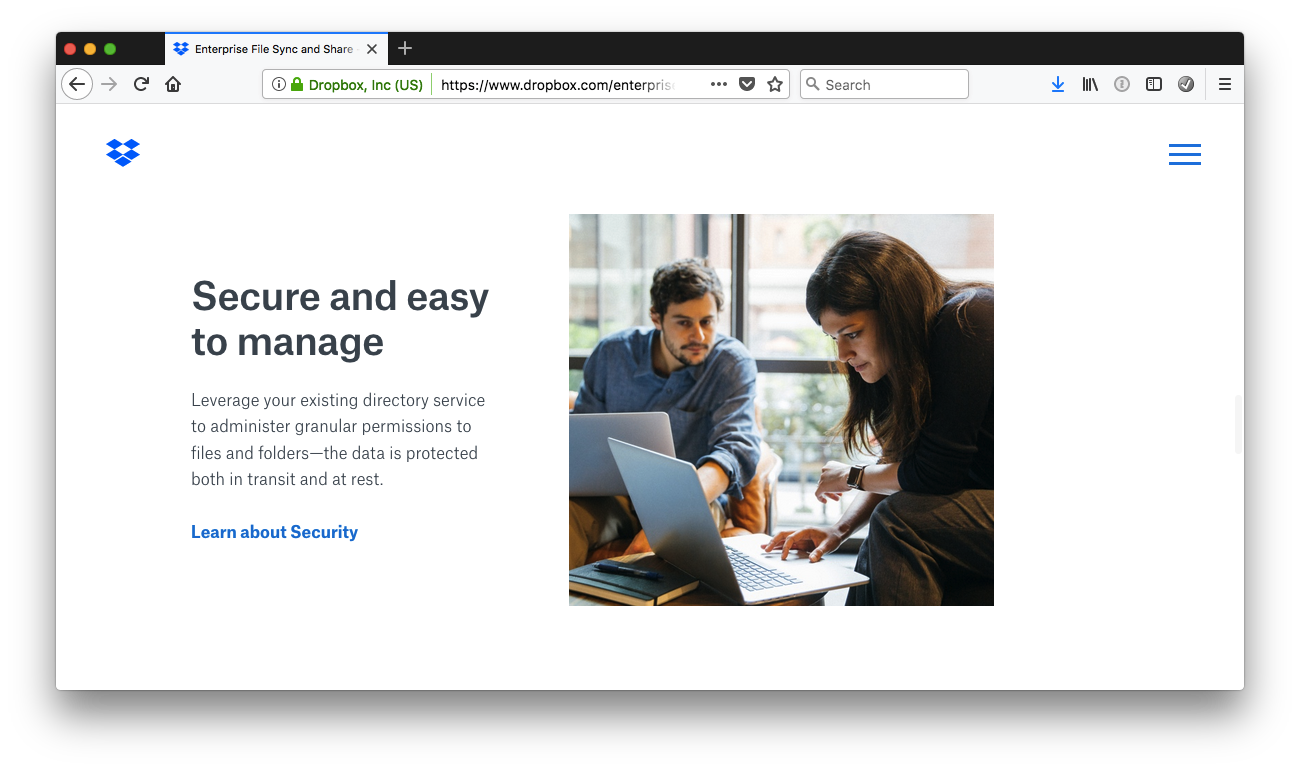The image size is (1300, 770).
Task: Click the macOS green fullscreen window button
Action: pyautogui.click(x=110, y=49)
